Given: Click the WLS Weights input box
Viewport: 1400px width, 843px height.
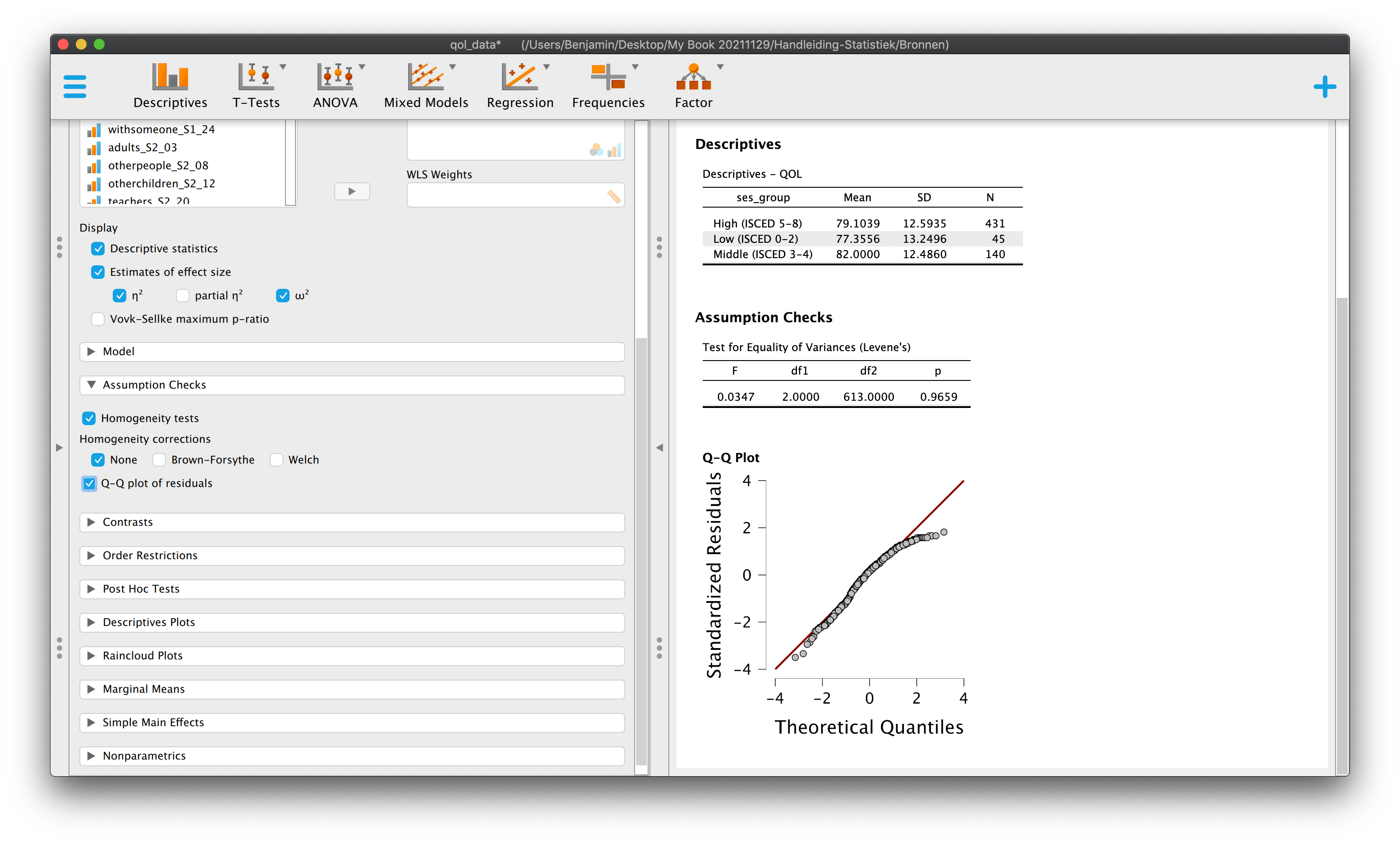Looking at the screenshot, I should 516,195.
